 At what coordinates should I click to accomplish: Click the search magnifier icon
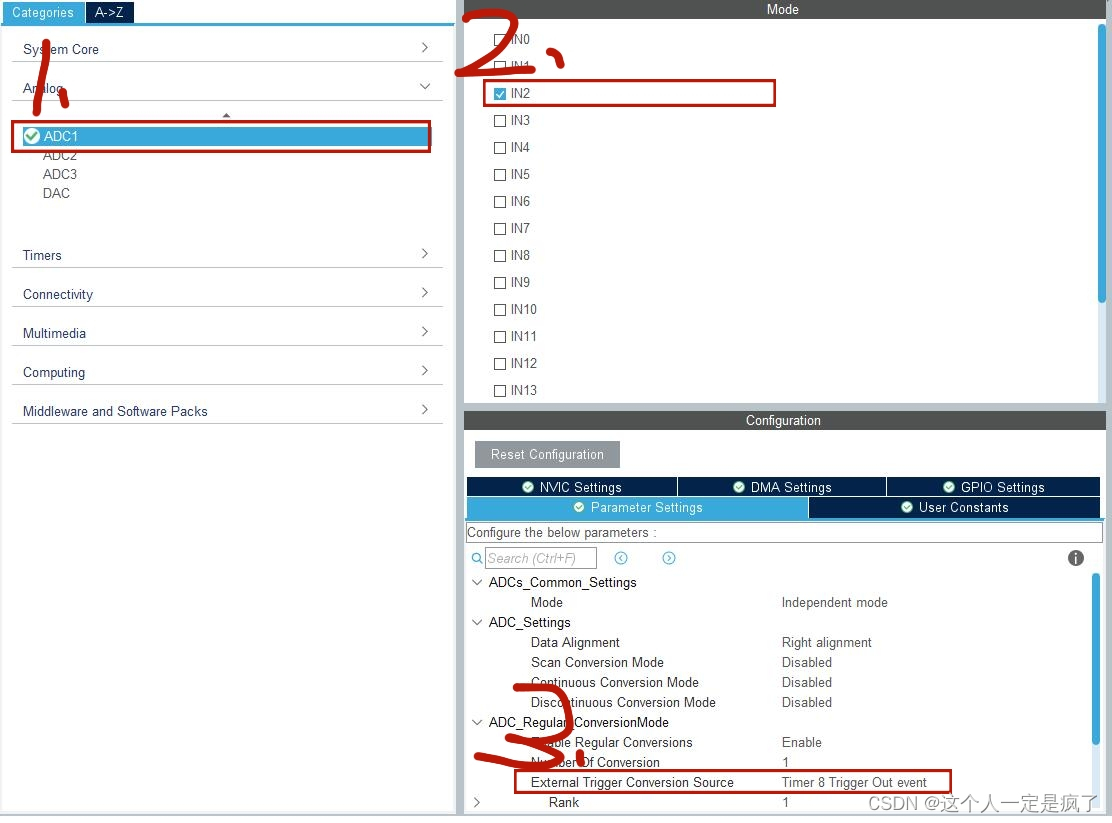click(x=477, y=558)
